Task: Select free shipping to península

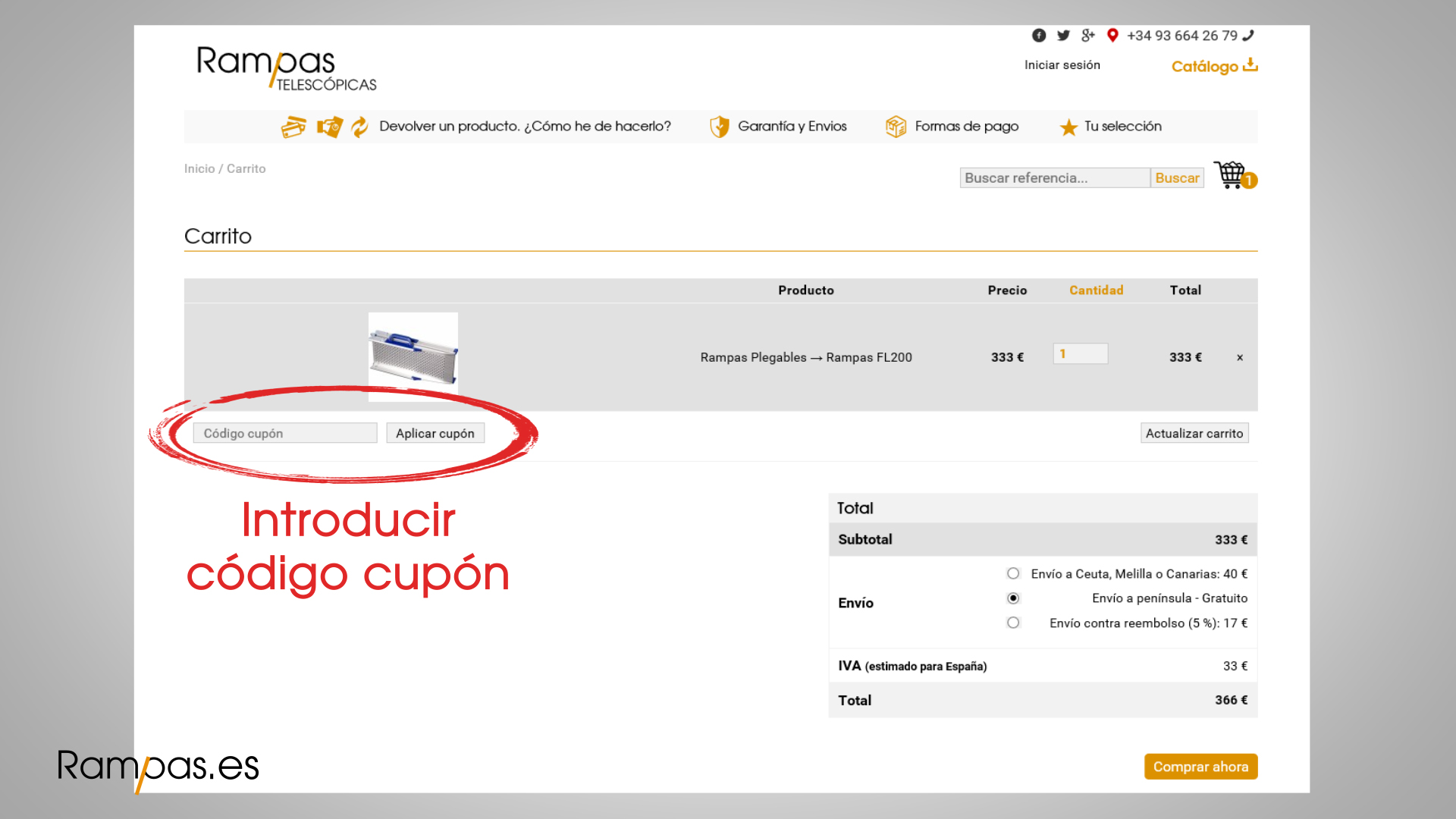Action: point(1013,598)
